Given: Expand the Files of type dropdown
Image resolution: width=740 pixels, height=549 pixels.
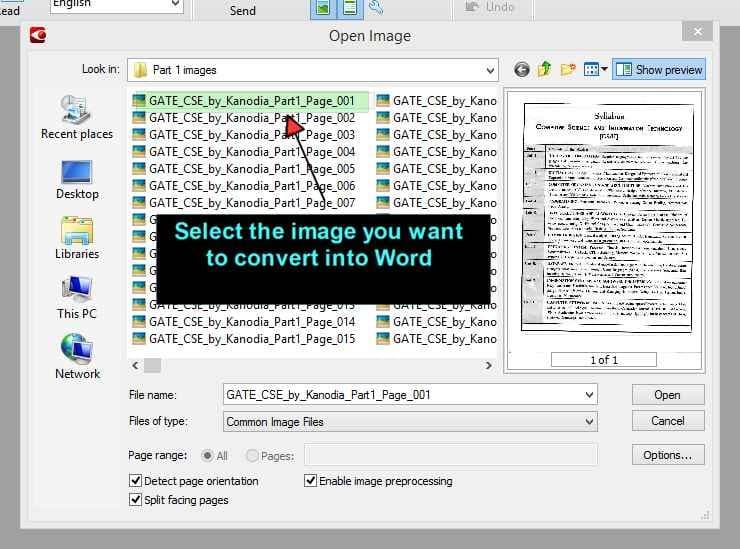Looking at the screenshot, I should [x=589, y=422].
